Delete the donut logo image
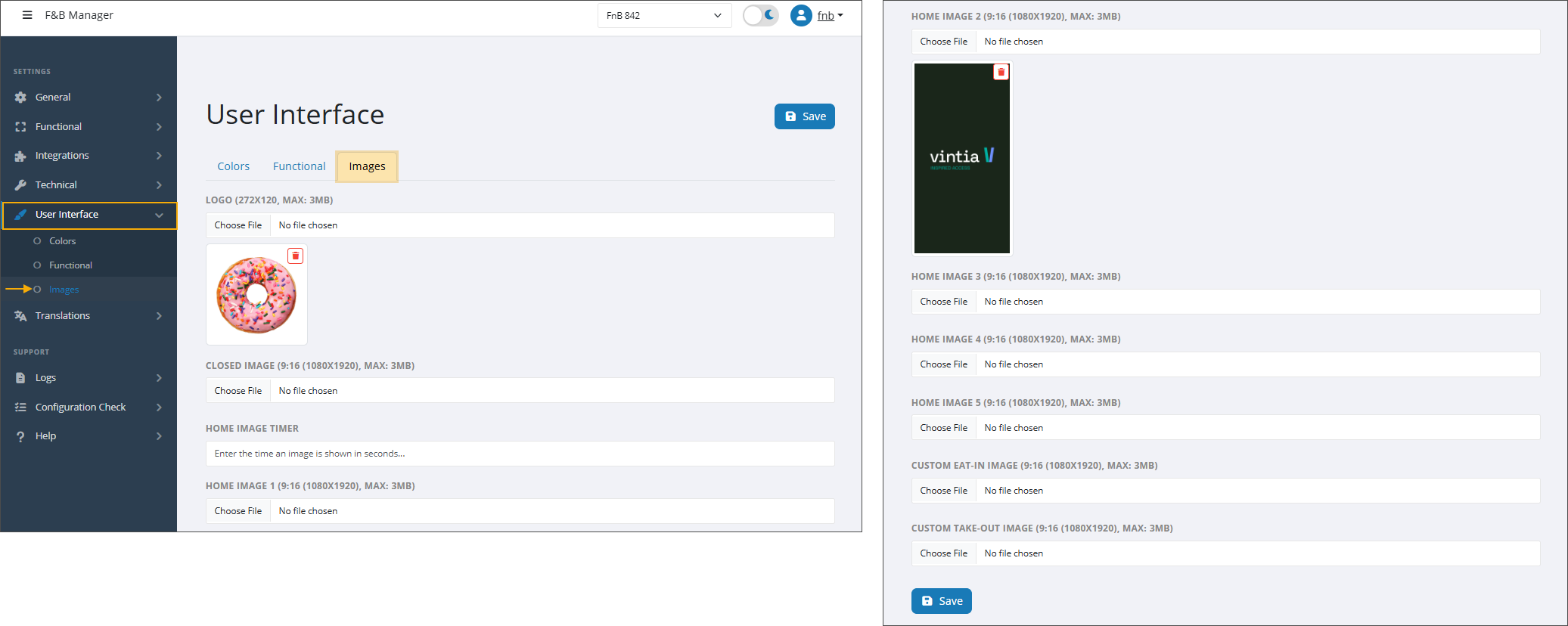The image size is (1568, 626). point(296,256)
